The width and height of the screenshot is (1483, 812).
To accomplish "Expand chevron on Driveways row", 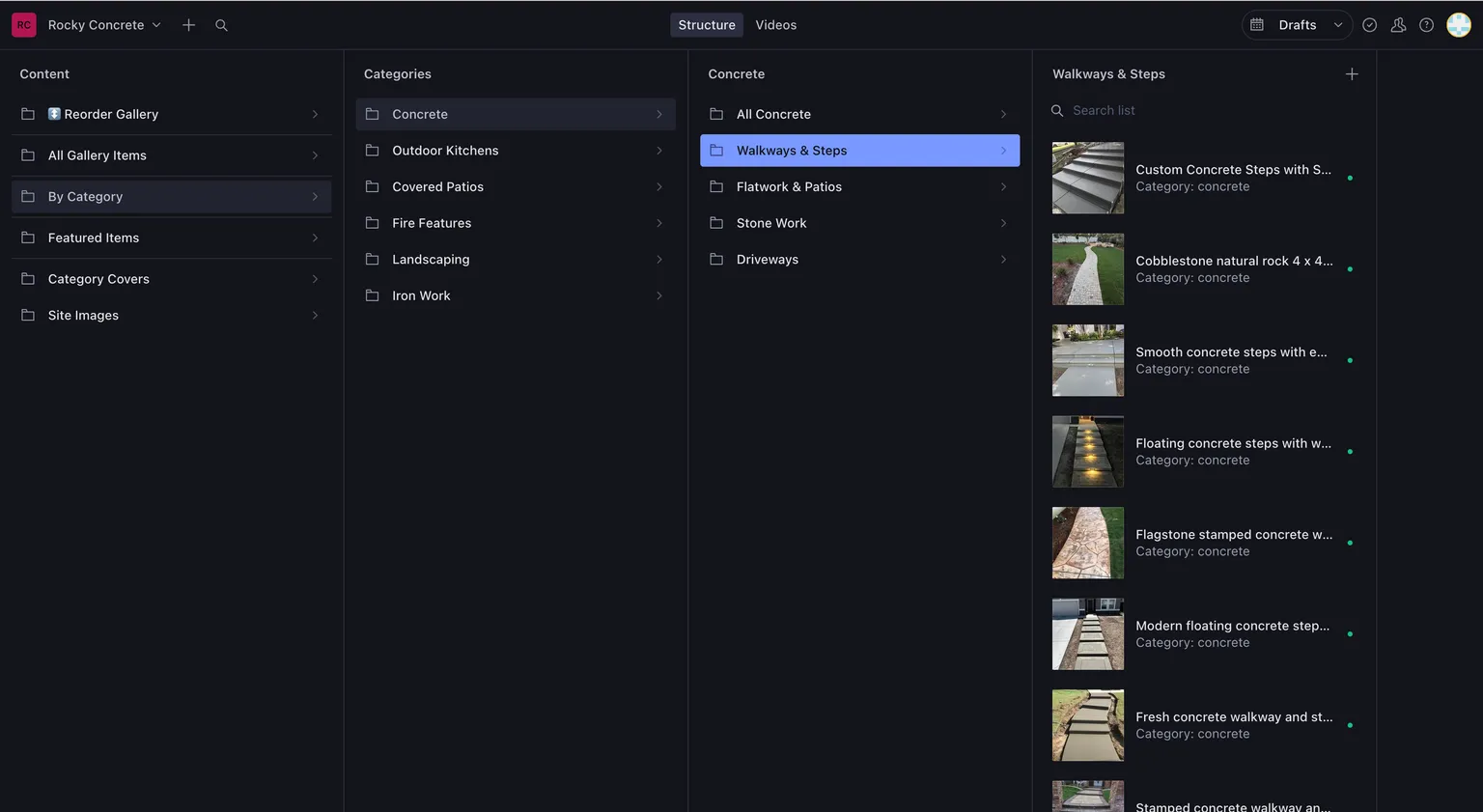I will tap(1003, 260).
